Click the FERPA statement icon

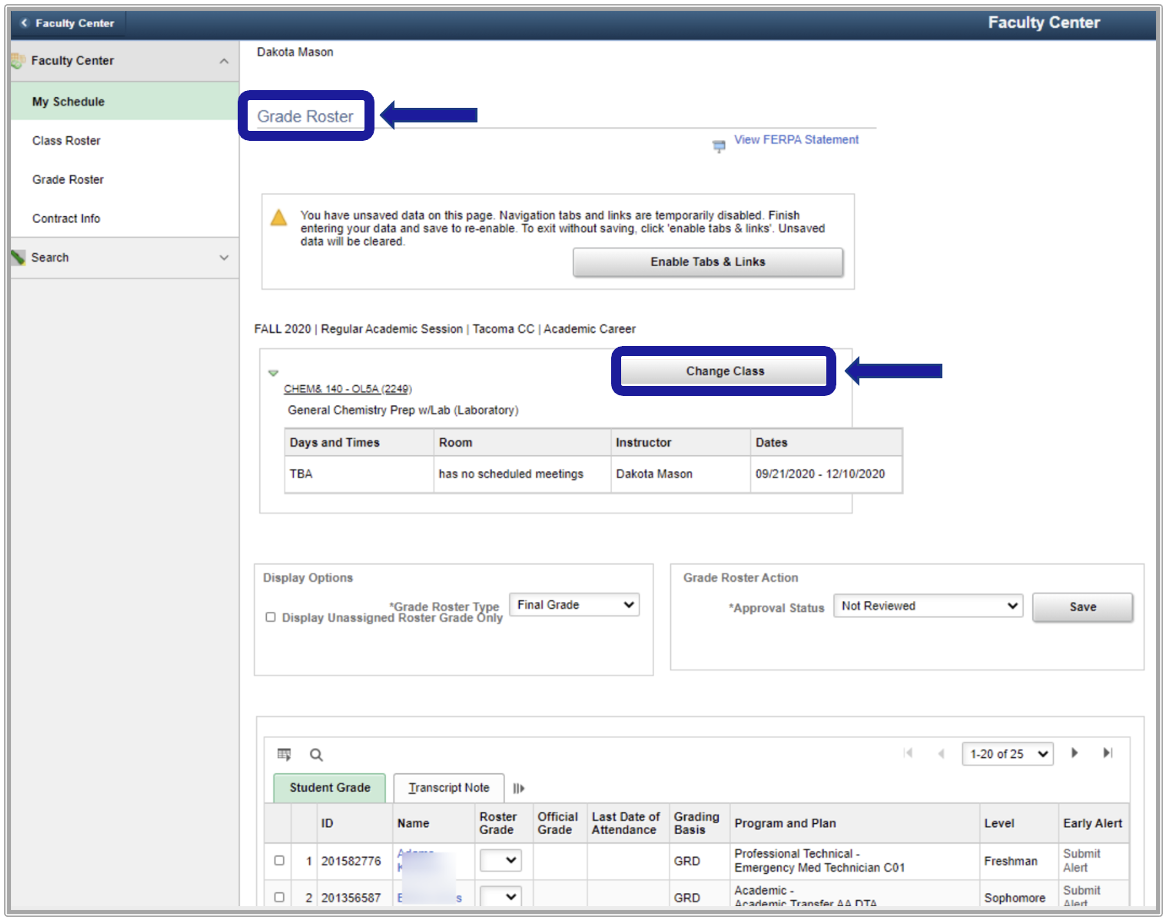pyautogui.click(x=718, y=146)
